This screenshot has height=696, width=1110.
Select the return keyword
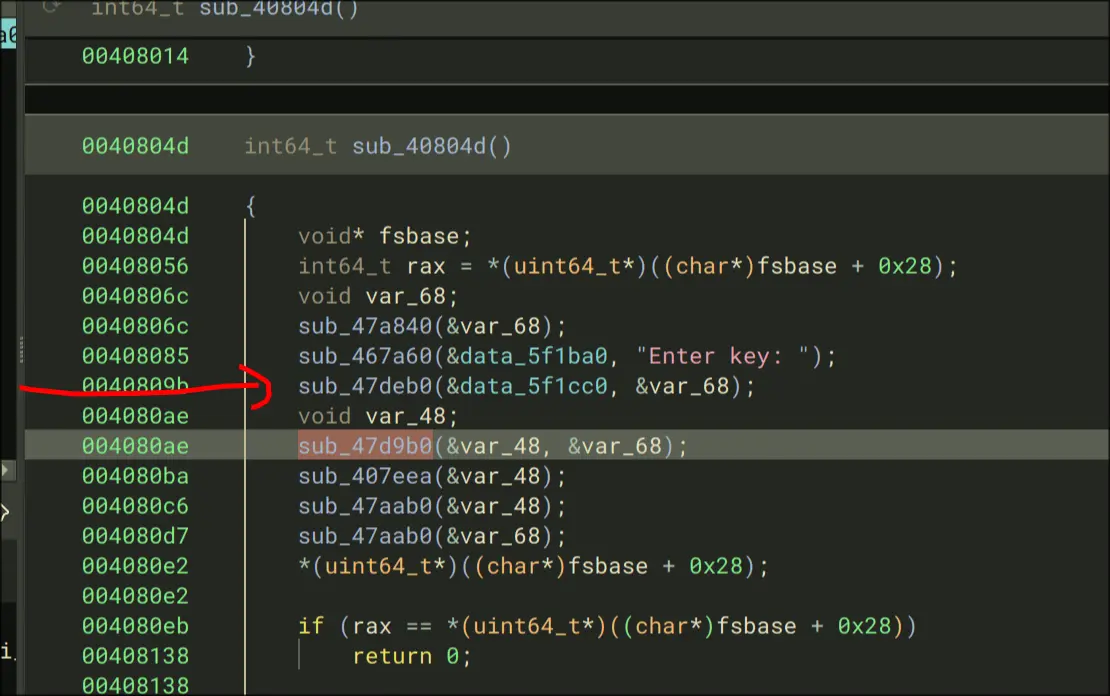coord(392,656)
